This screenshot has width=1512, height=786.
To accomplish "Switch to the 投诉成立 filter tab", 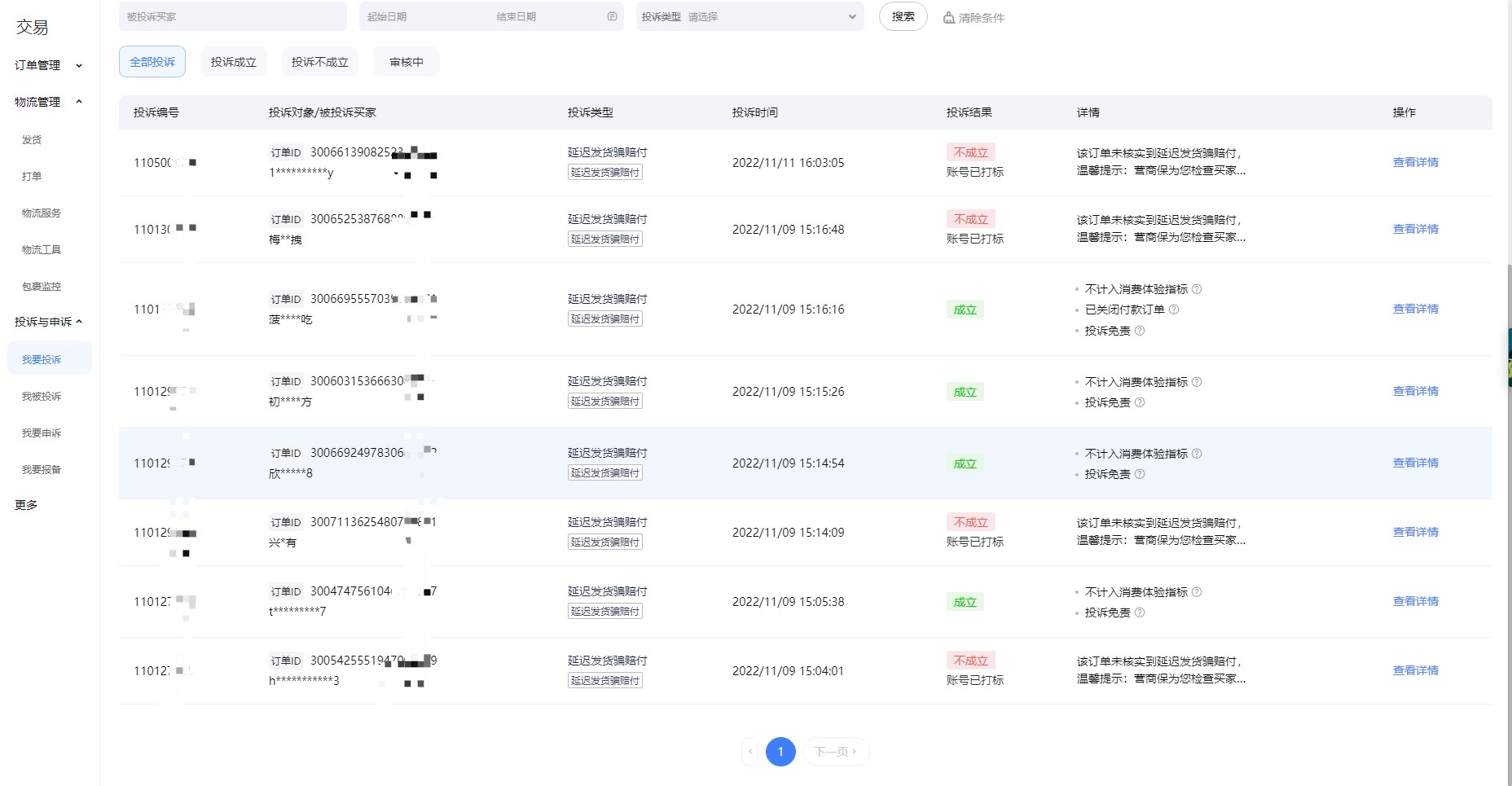I will [233, 61].
